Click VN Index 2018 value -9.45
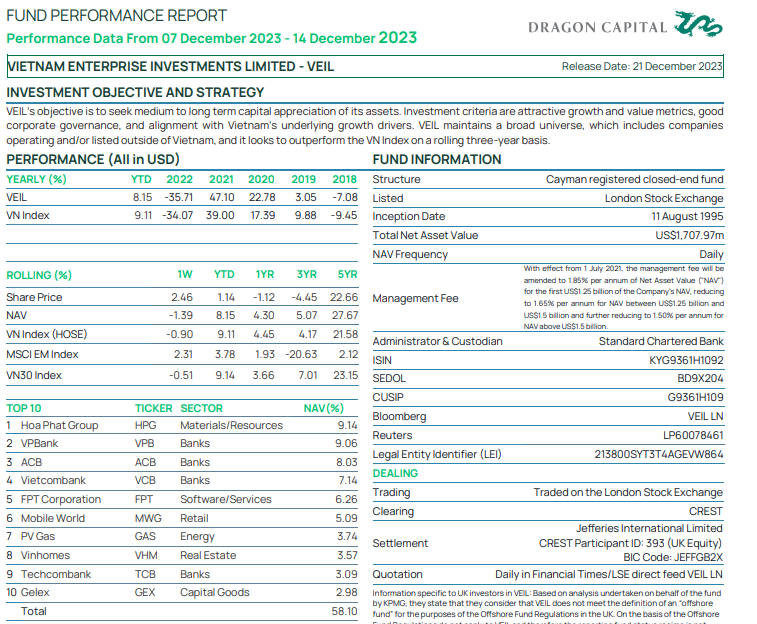Screen dimensions: 757x624 pyautogui.click(x=344, y=215)
